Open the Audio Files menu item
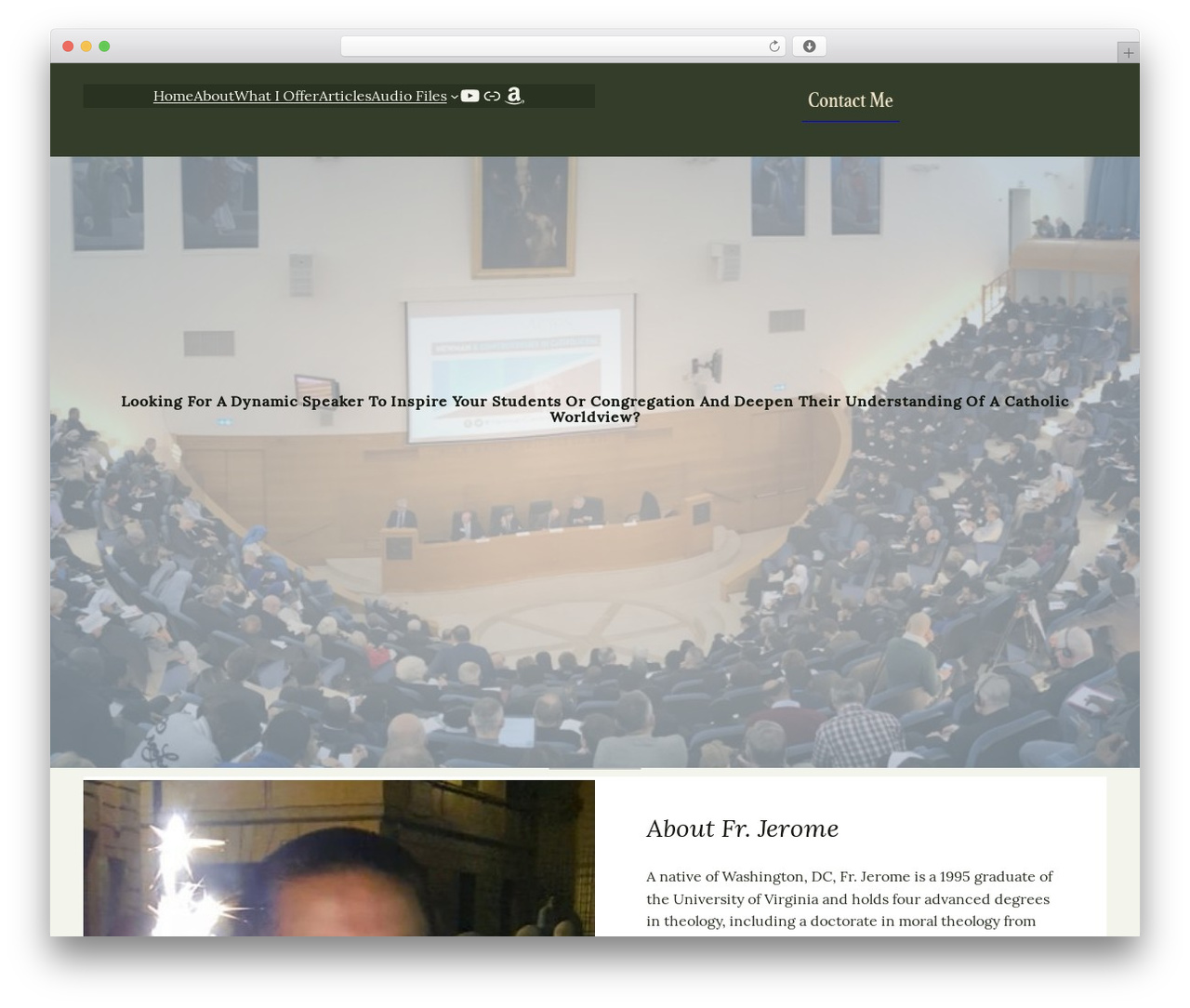Screen dimensions: 1190x1008 click(x=409, y=96)
